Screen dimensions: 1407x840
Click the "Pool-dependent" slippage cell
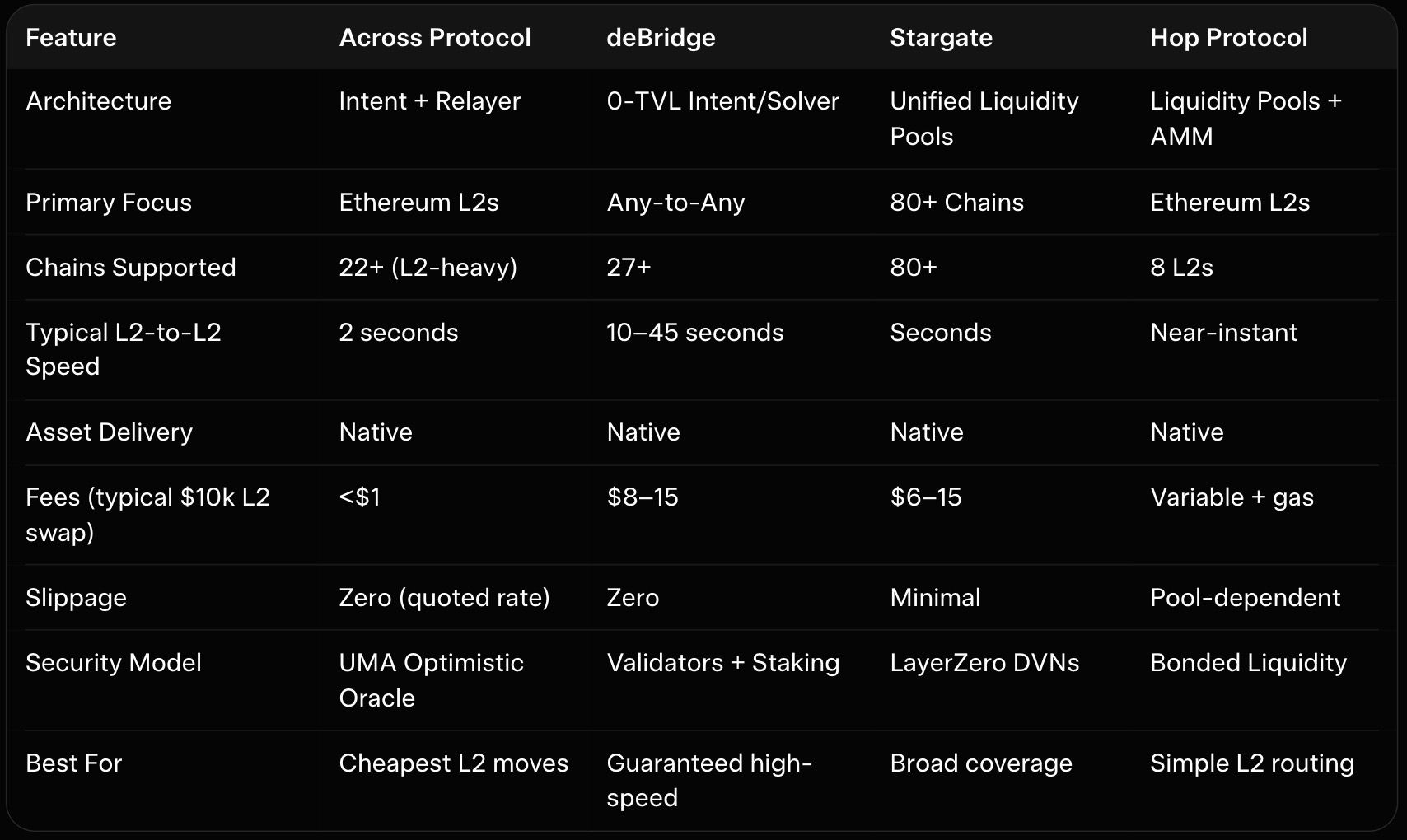coord(1245,598)
